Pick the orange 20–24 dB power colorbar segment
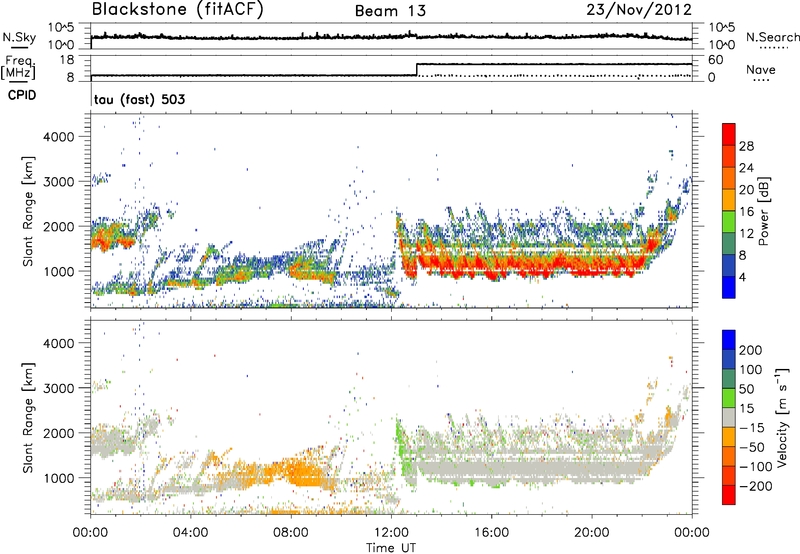The height and width of the screenshot is (554, 800). (x=729, y=178)
